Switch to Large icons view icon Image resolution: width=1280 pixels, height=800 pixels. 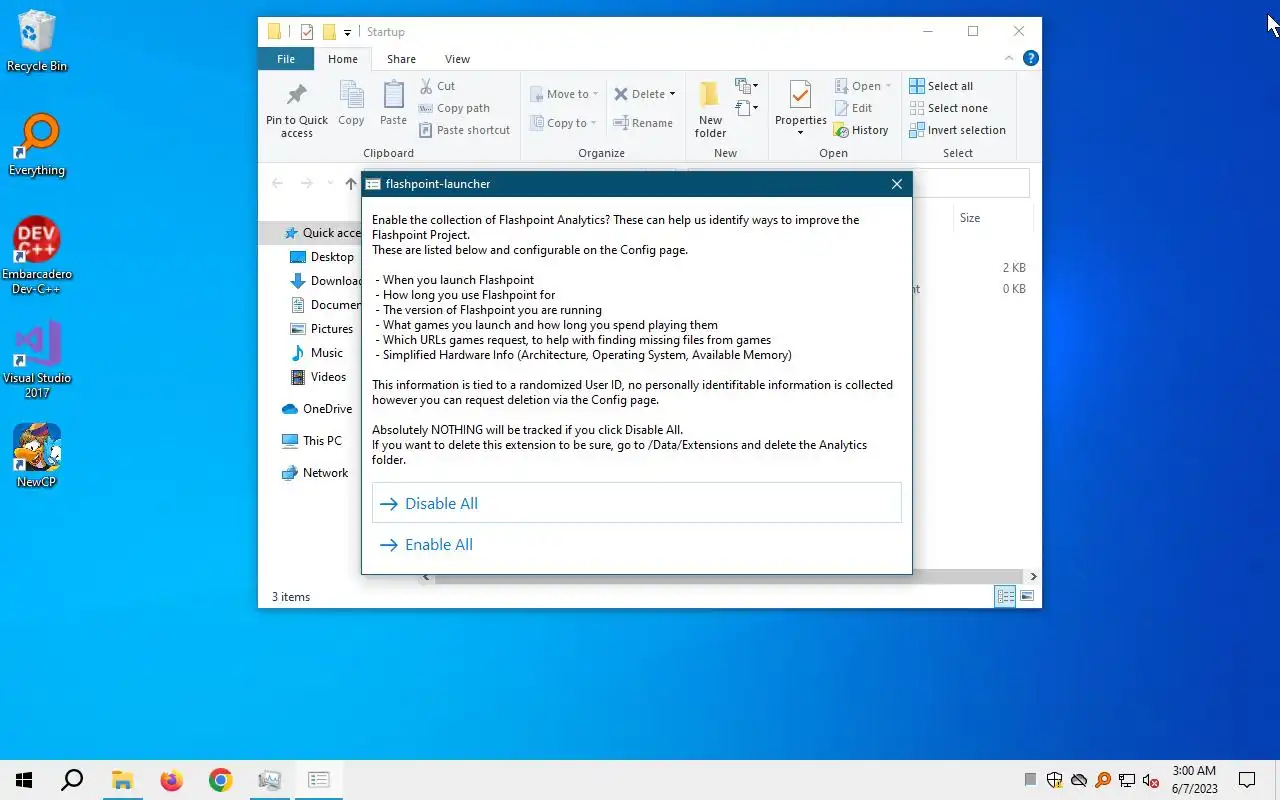coord(1027,597)
